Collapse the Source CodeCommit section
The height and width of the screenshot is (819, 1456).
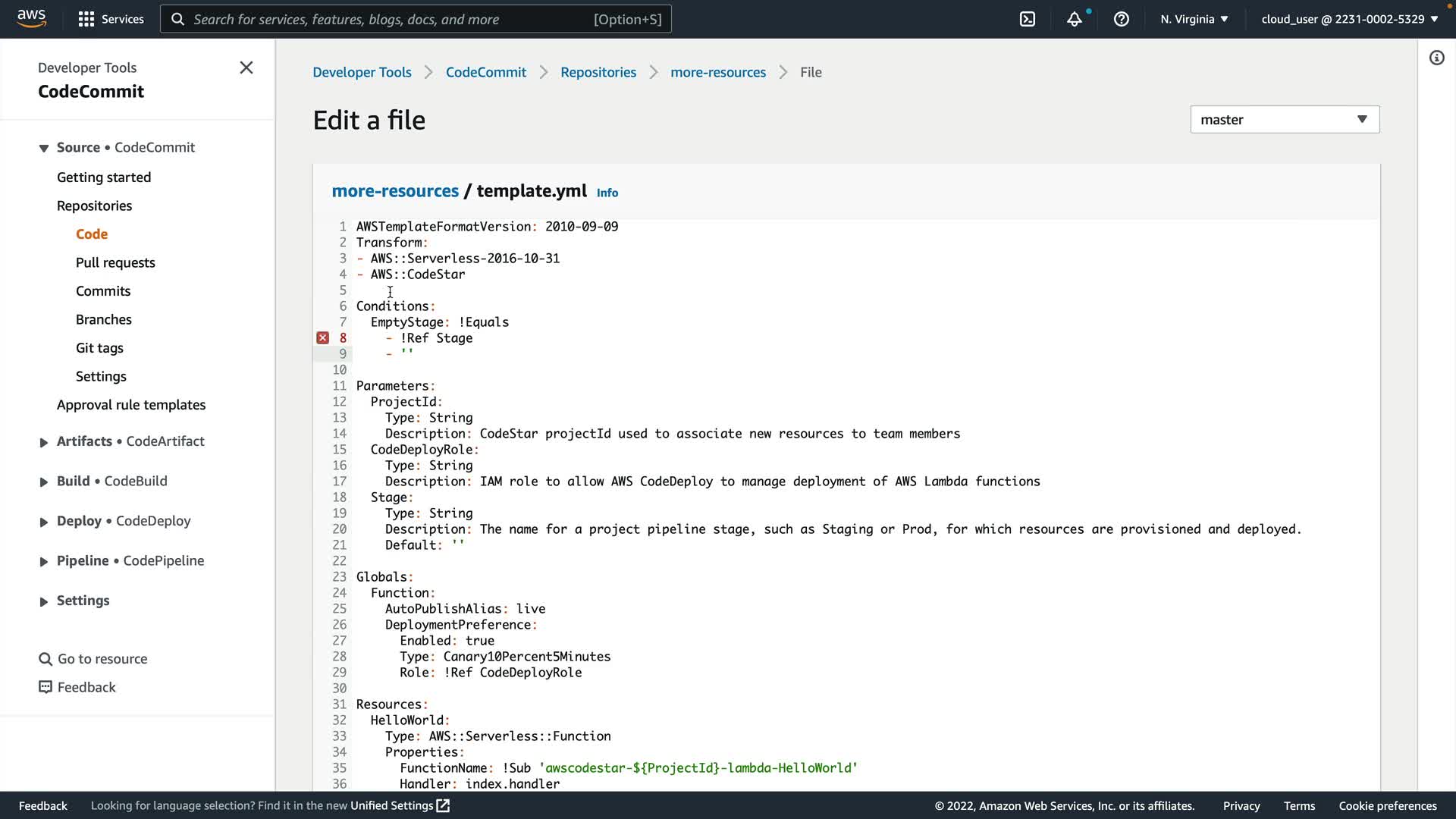tap(44, 148)
